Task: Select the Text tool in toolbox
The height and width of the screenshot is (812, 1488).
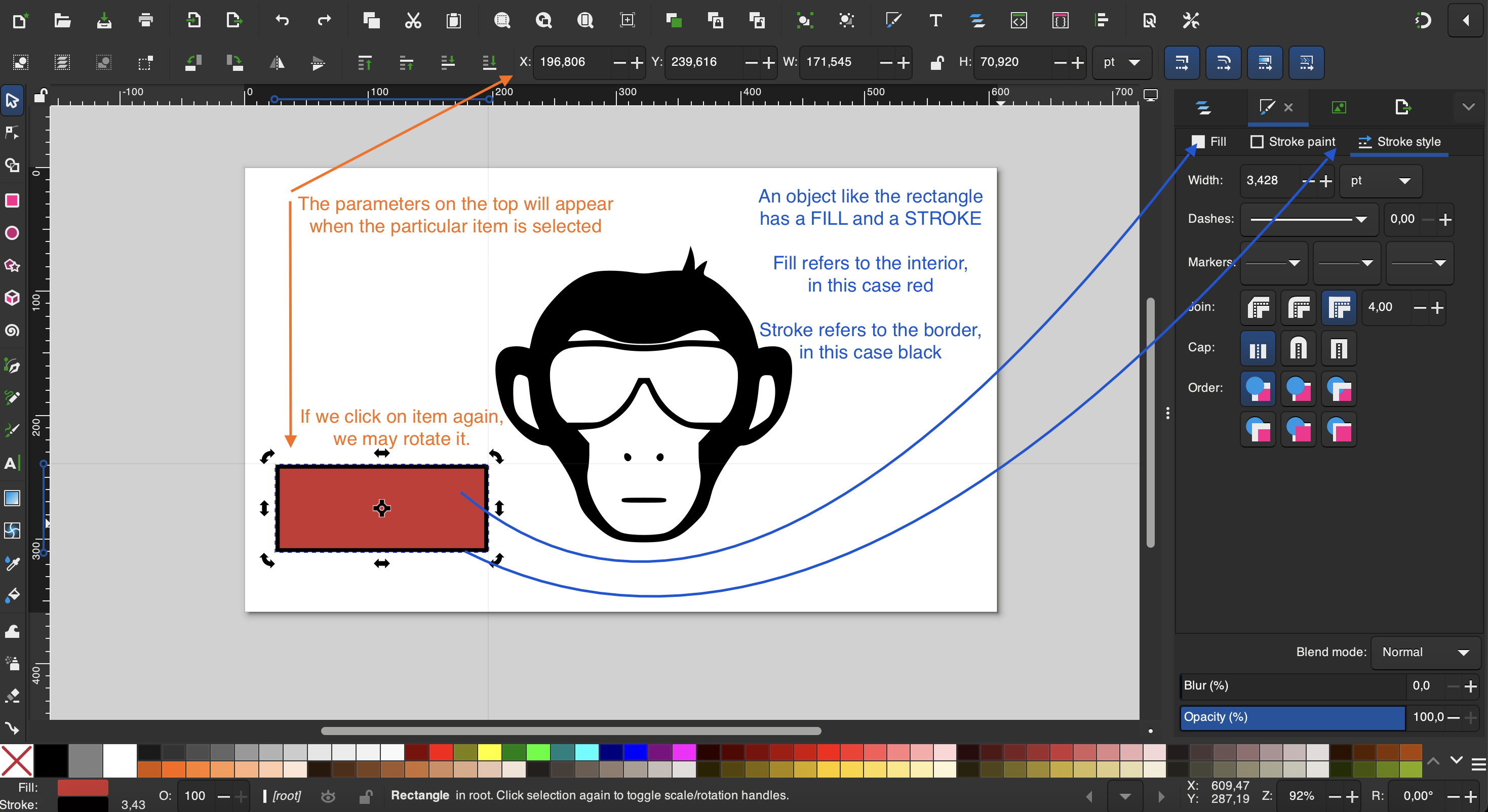Action: (12, 463)
